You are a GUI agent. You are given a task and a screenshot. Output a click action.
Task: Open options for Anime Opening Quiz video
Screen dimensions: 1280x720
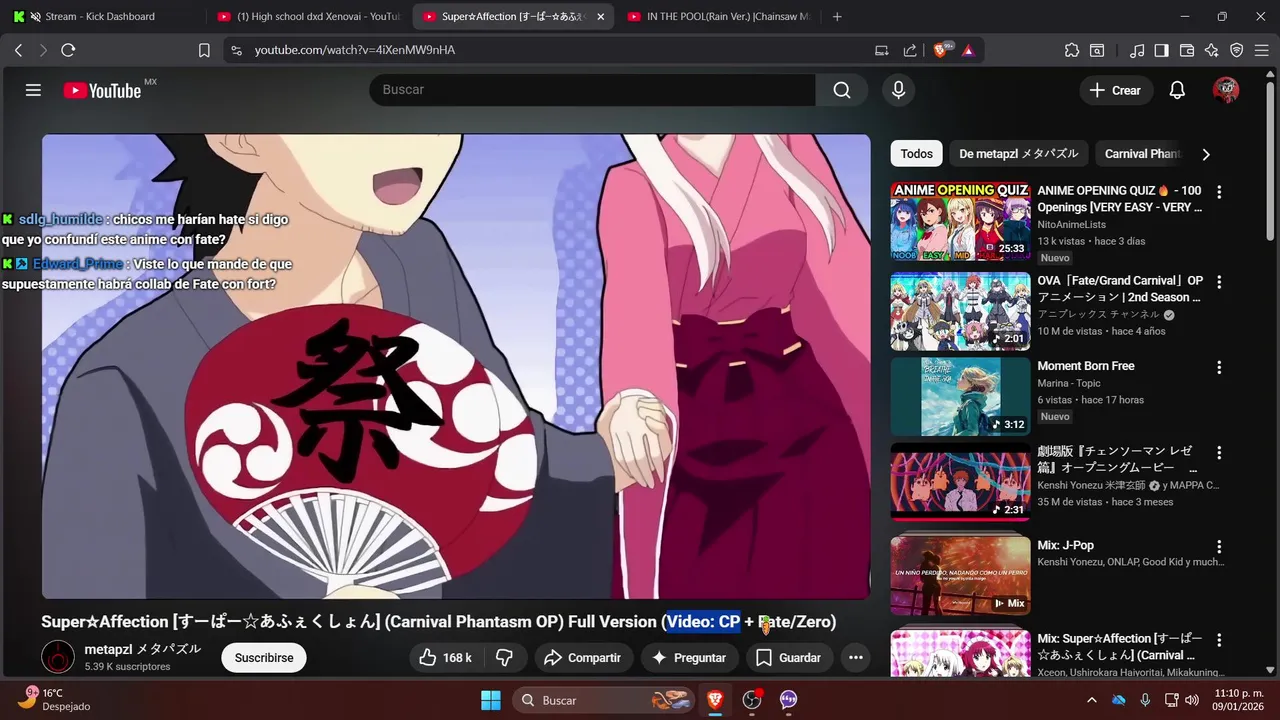click(x=1219, y=192)
